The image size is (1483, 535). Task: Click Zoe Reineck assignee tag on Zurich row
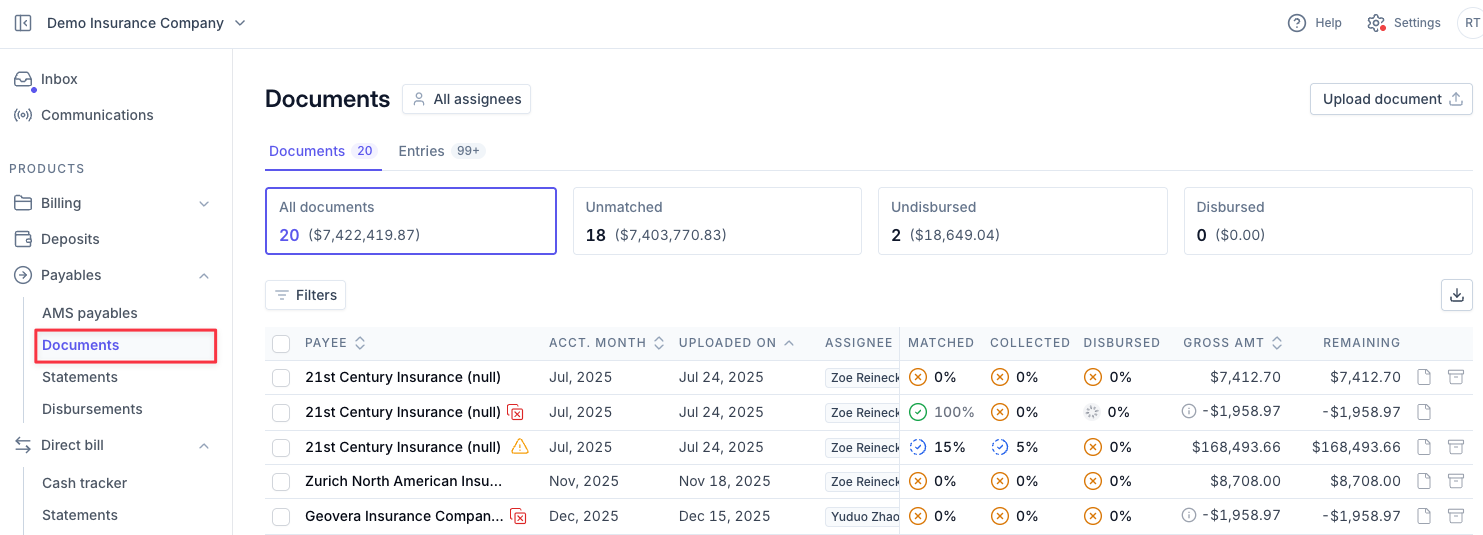(862, 482)
